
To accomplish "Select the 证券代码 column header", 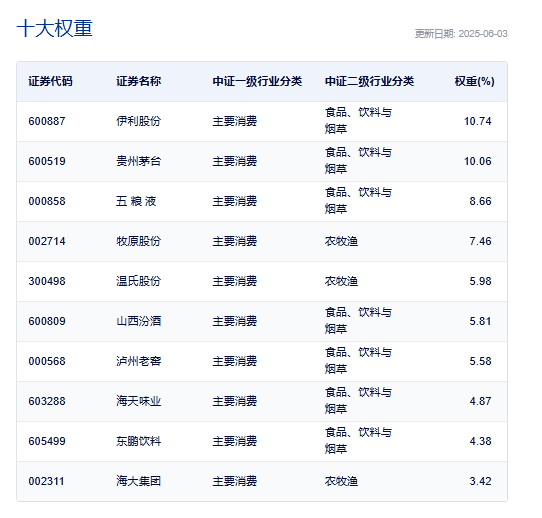I will click(x=50, y=81).
